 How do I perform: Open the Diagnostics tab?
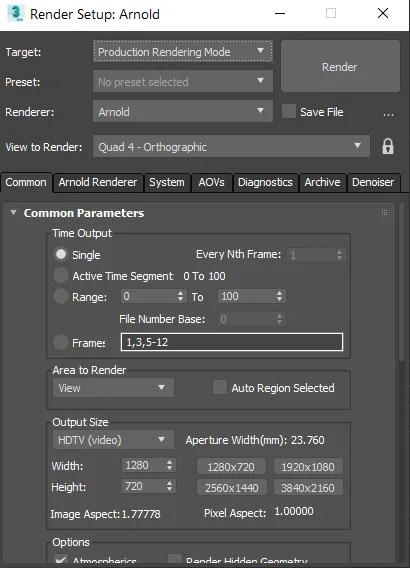(265, 182)
